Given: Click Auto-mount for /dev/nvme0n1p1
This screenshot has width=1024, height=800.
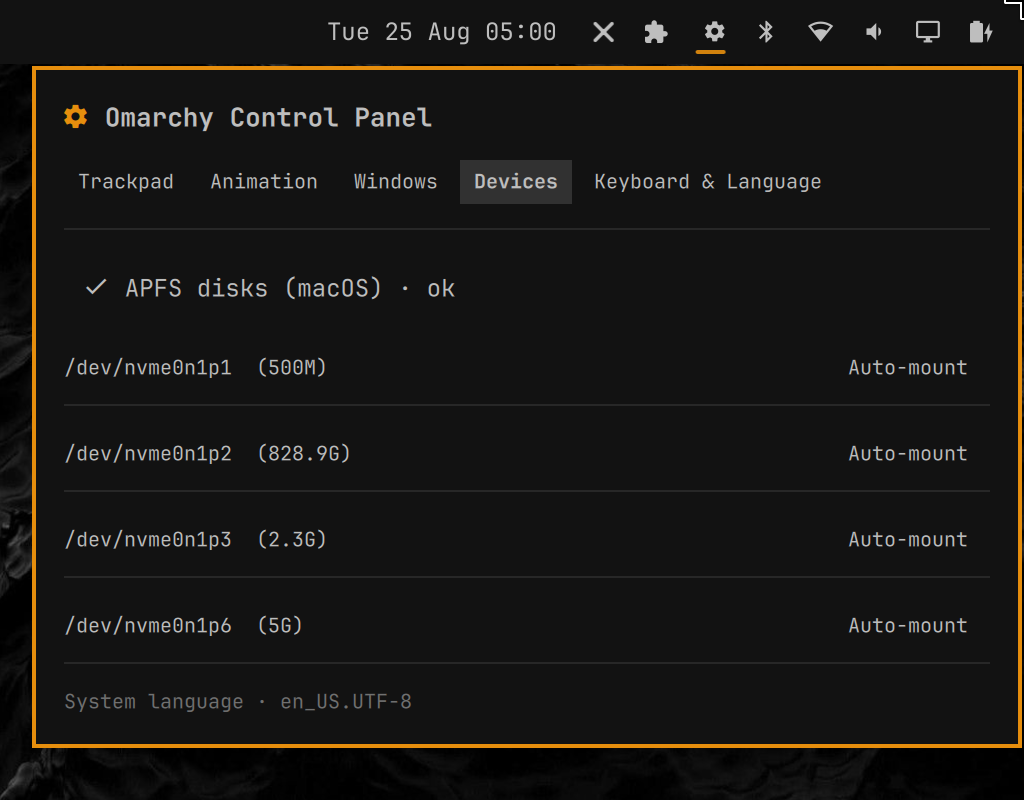Looking at the screenshot, I should [908, 368].
